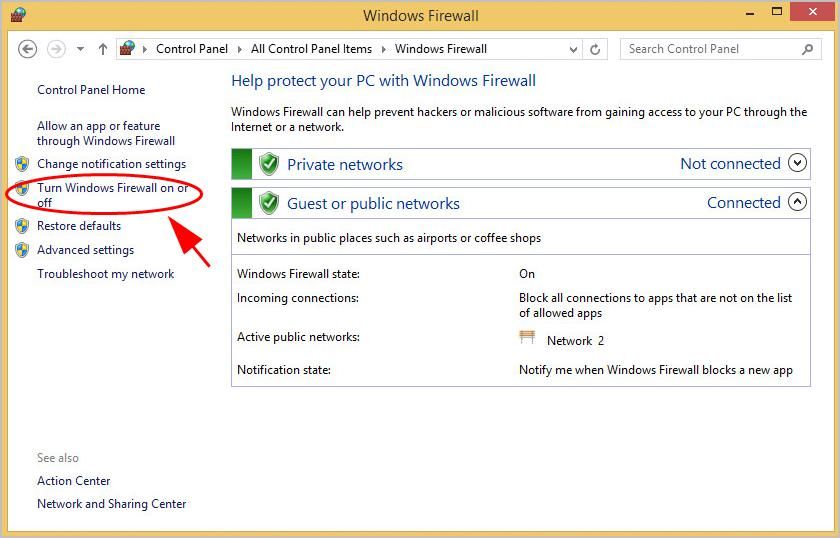Viewport: 840px width, 538px height.
Task: Select the Control Panel breadcrumb
Action: coord(192,49)
